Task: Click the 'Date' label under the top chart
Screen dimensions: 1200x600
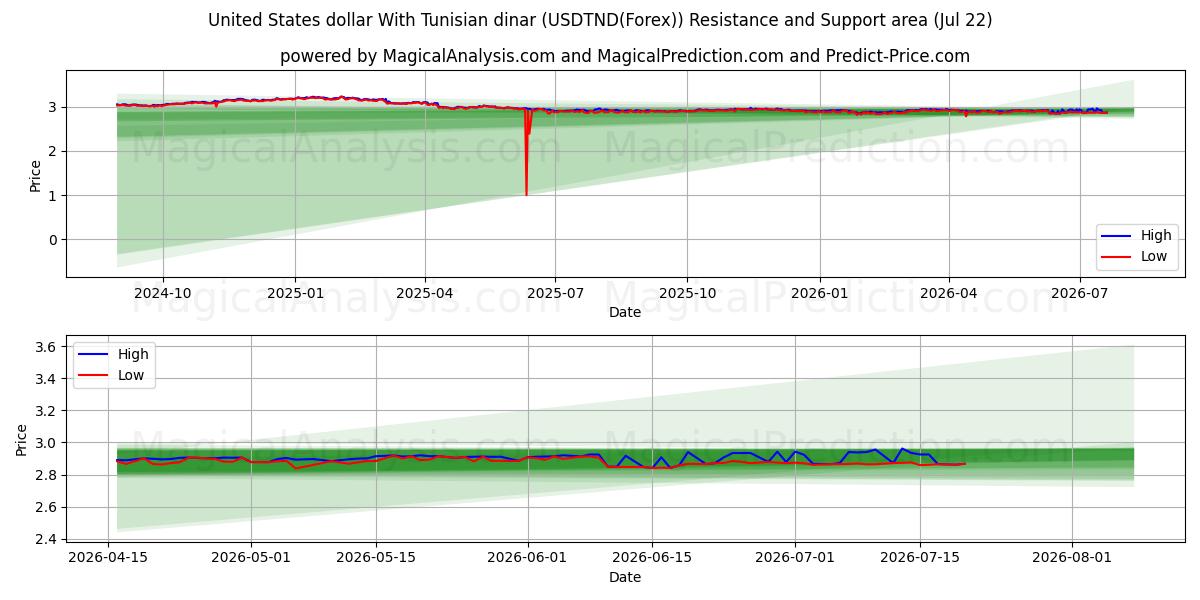Action: [625, 312]
